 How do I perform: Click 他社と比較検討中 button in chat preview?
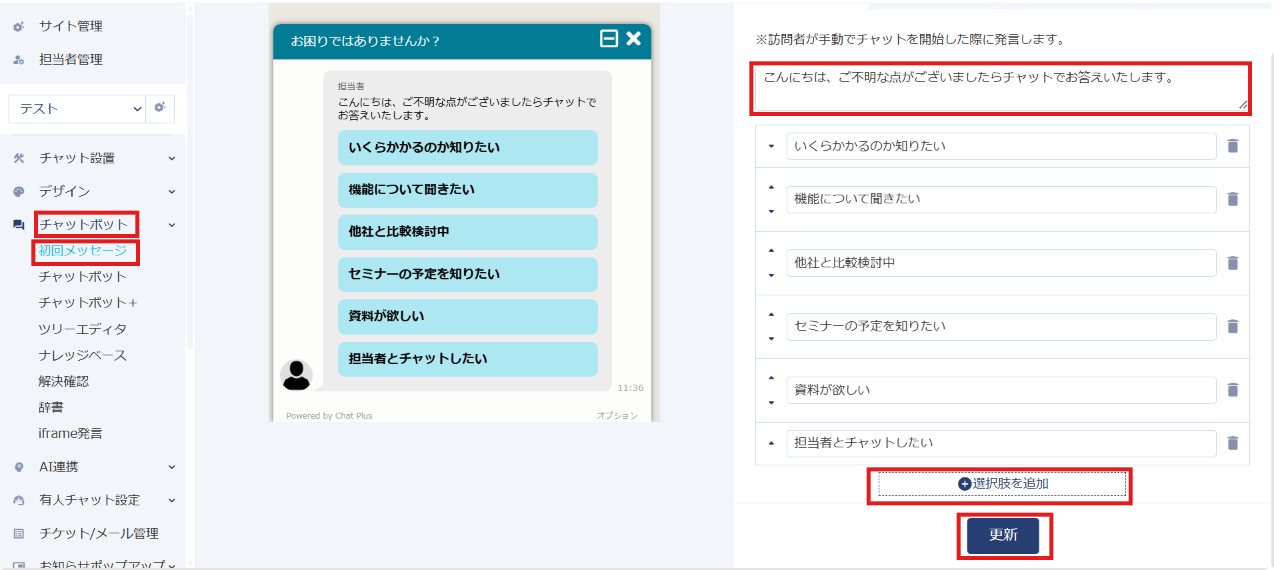pos(468,232)
